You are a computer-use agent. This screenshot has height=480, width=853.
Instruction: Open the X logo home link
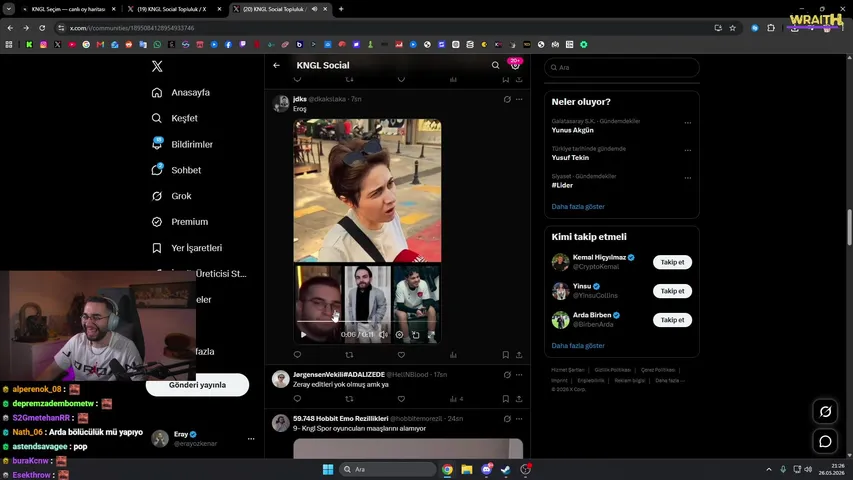(x=157, y=66)
